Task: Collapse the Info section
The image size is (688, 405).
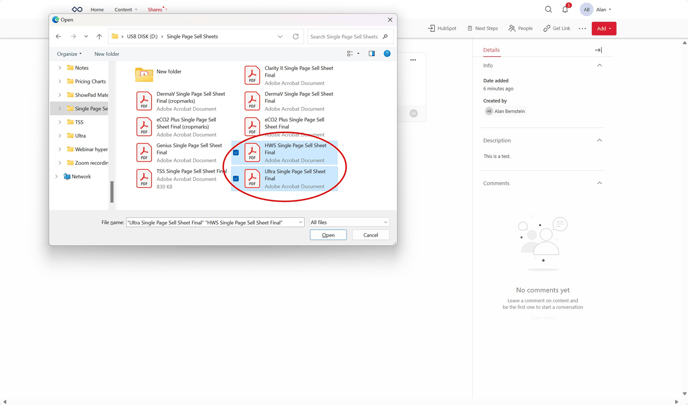Action: click(599, 66)
